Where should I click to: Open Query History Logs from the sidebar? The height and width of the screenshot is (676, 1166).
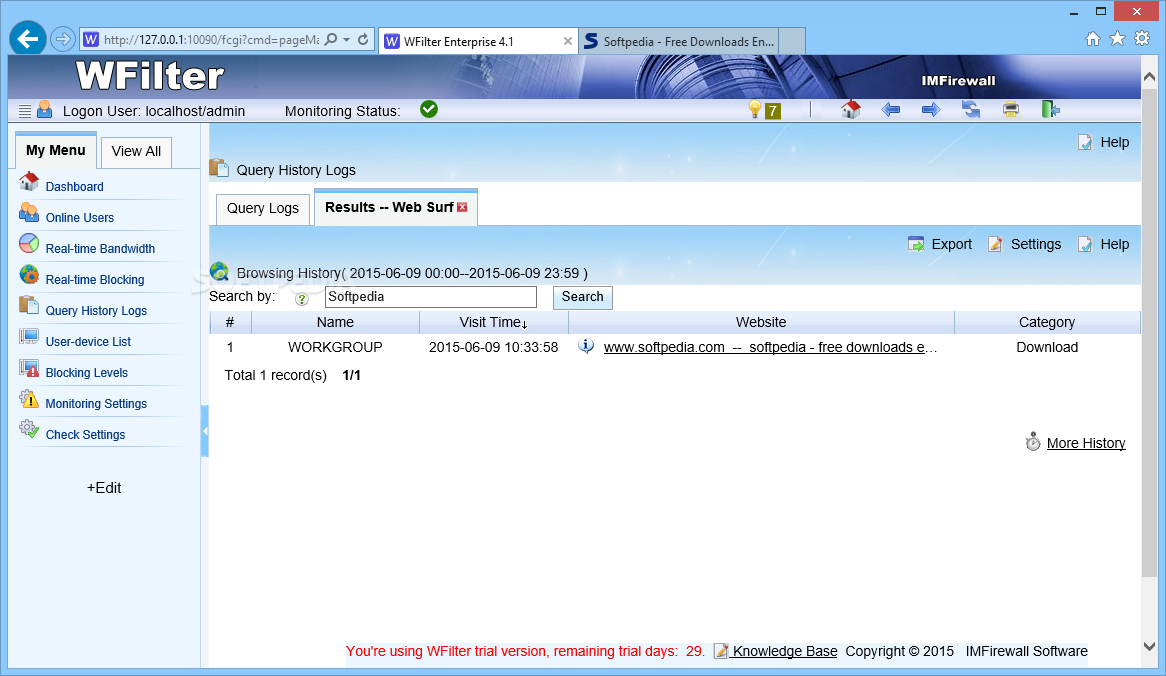pyautogui.click(x=96, y=311)
